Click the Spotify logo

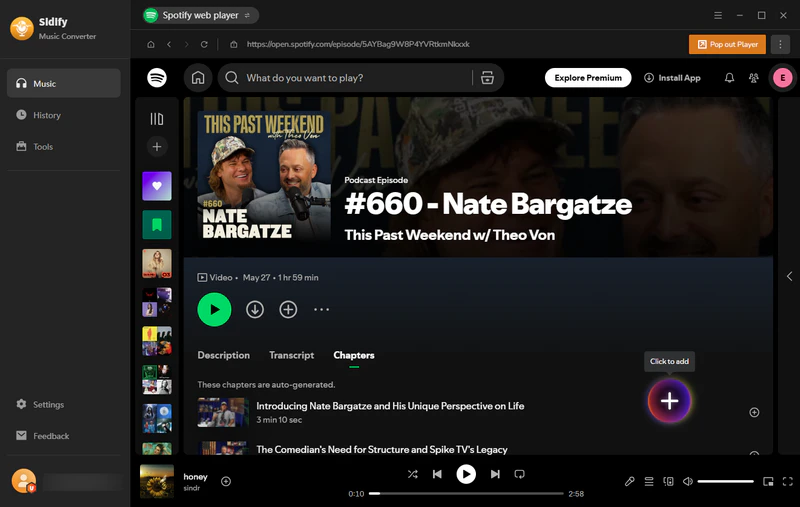(157, 78)
